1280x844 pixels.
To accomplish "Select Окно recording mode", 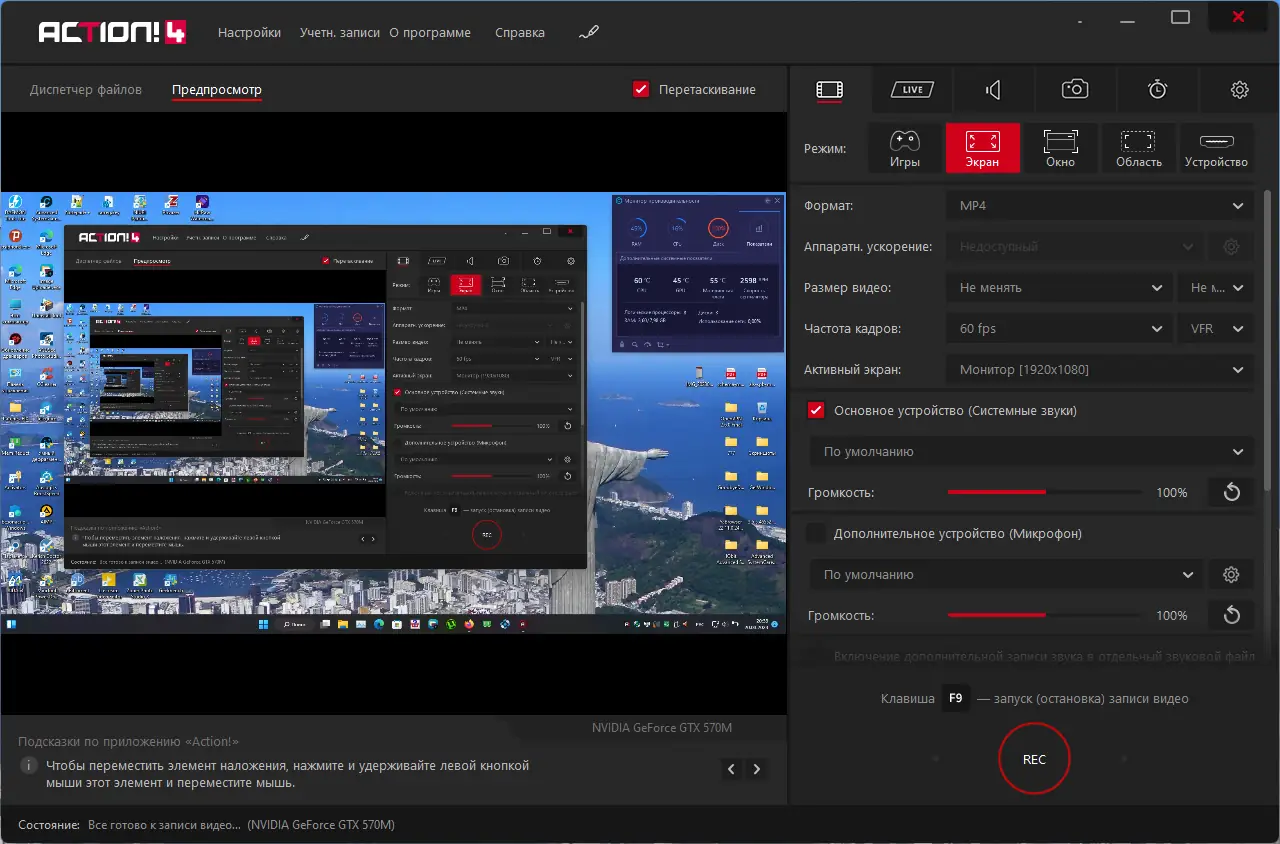I will tap(1060, 148).
